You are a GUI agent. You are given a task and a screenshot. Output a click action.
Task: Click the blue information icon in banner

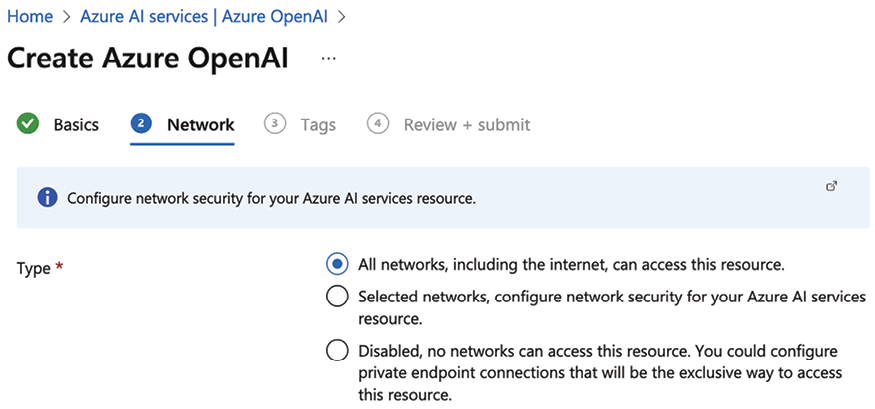(x=48, y=198)
